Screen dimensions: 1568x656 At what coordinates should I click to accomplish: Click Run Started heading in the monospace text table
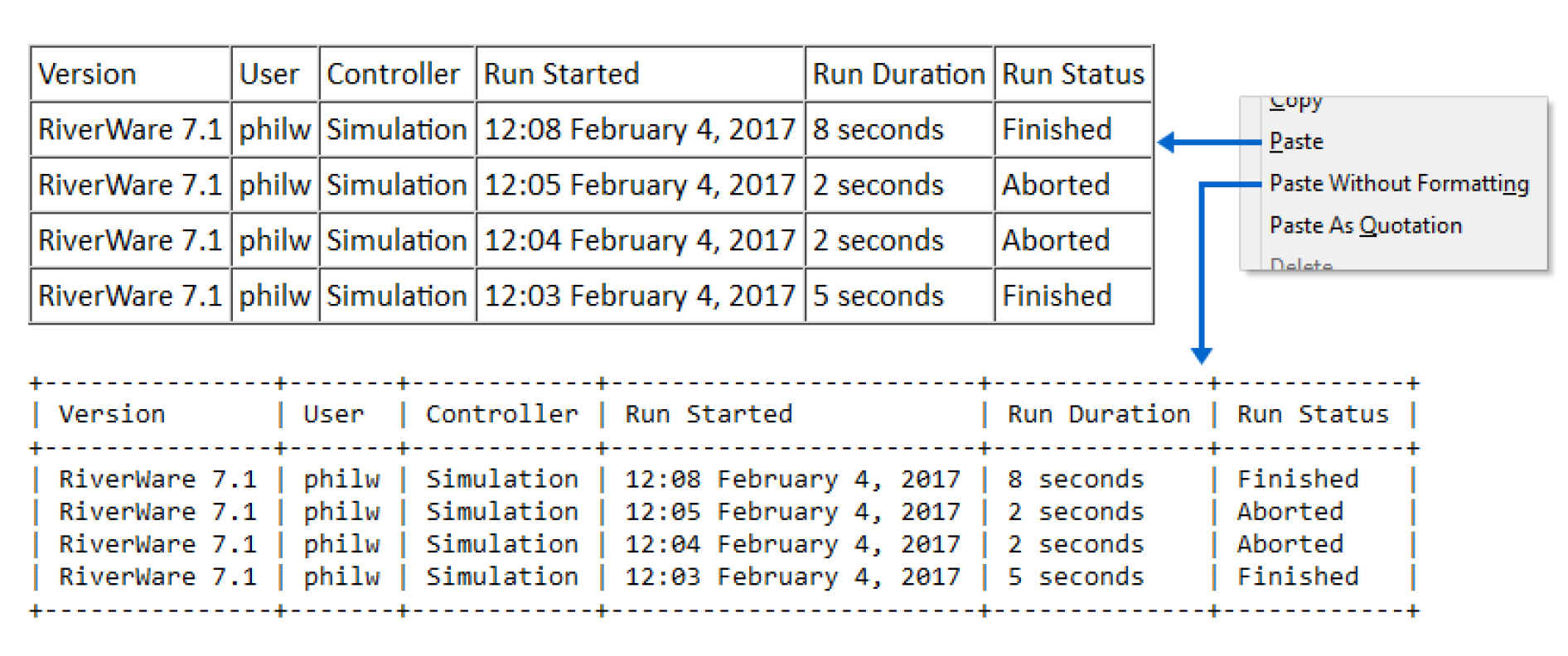(709, 414)
